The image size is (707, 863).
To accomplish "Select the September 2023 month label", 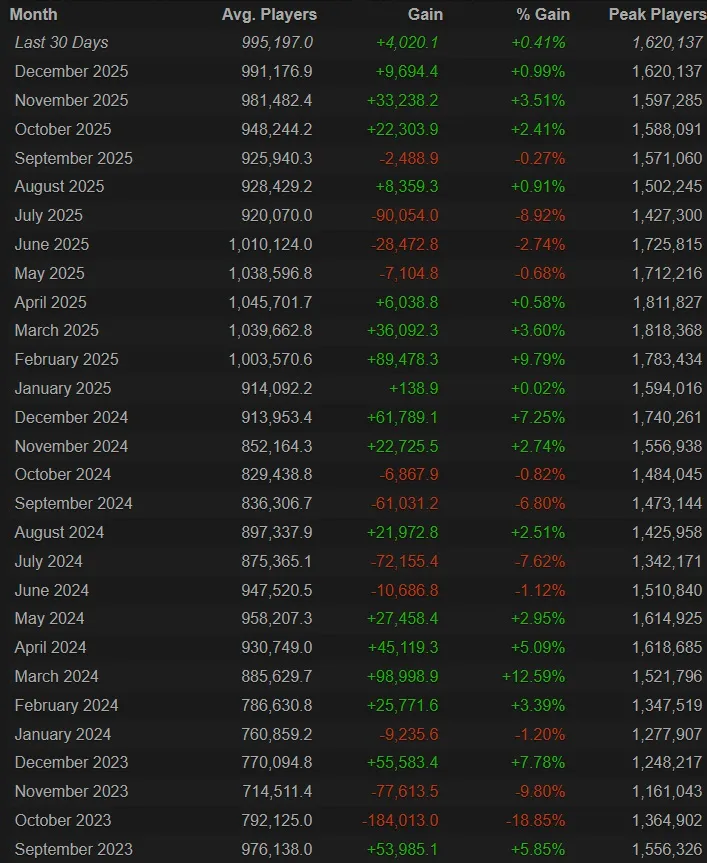I will pyautogui.click(x=73, y=849).
